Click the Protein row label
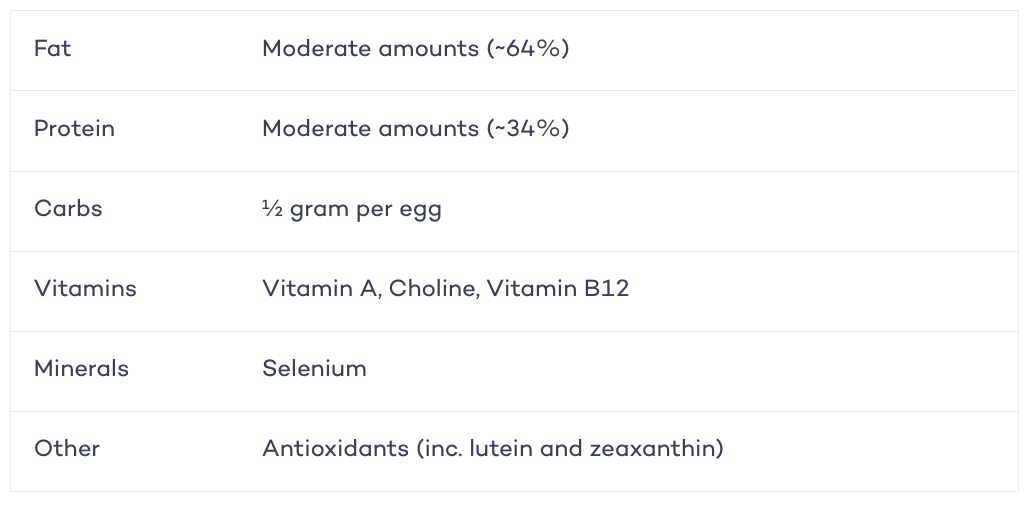Image resolution: width=1034 pixels, height=512 pixels. click(x=74, y=129)
